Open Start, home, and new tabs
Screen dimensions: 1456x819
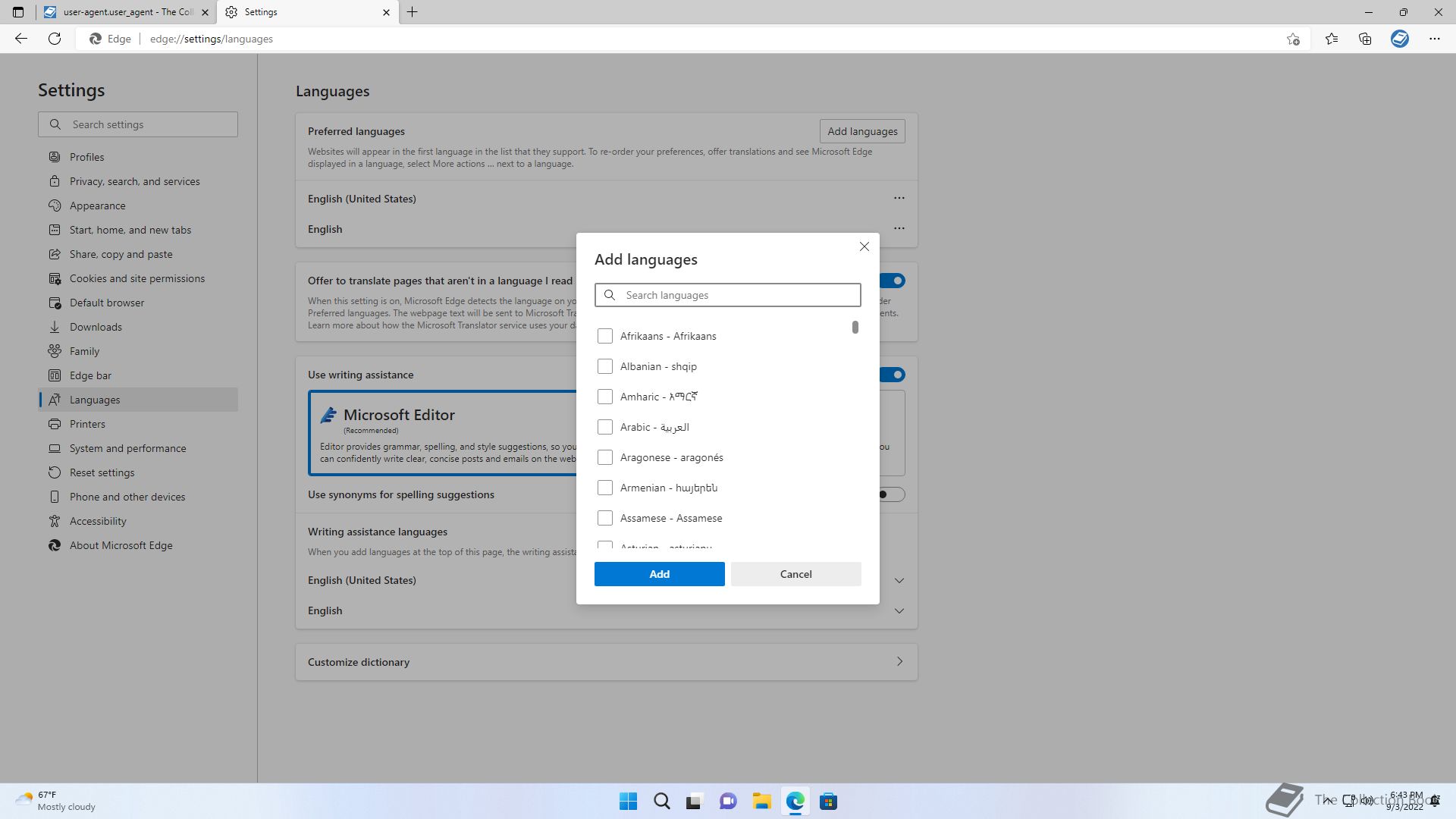coord(138,230)
